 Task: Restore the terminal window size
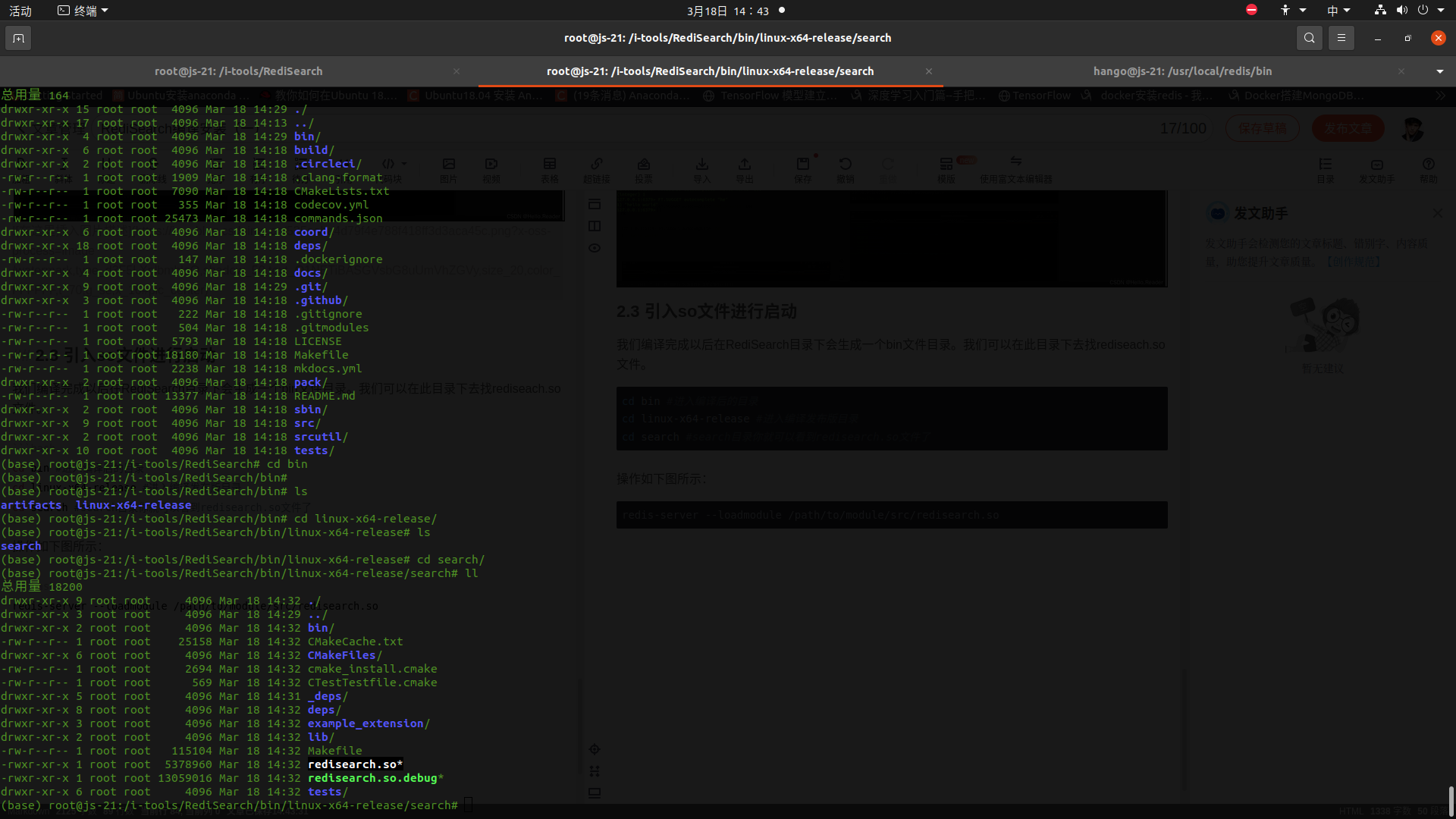(1407, 38)
